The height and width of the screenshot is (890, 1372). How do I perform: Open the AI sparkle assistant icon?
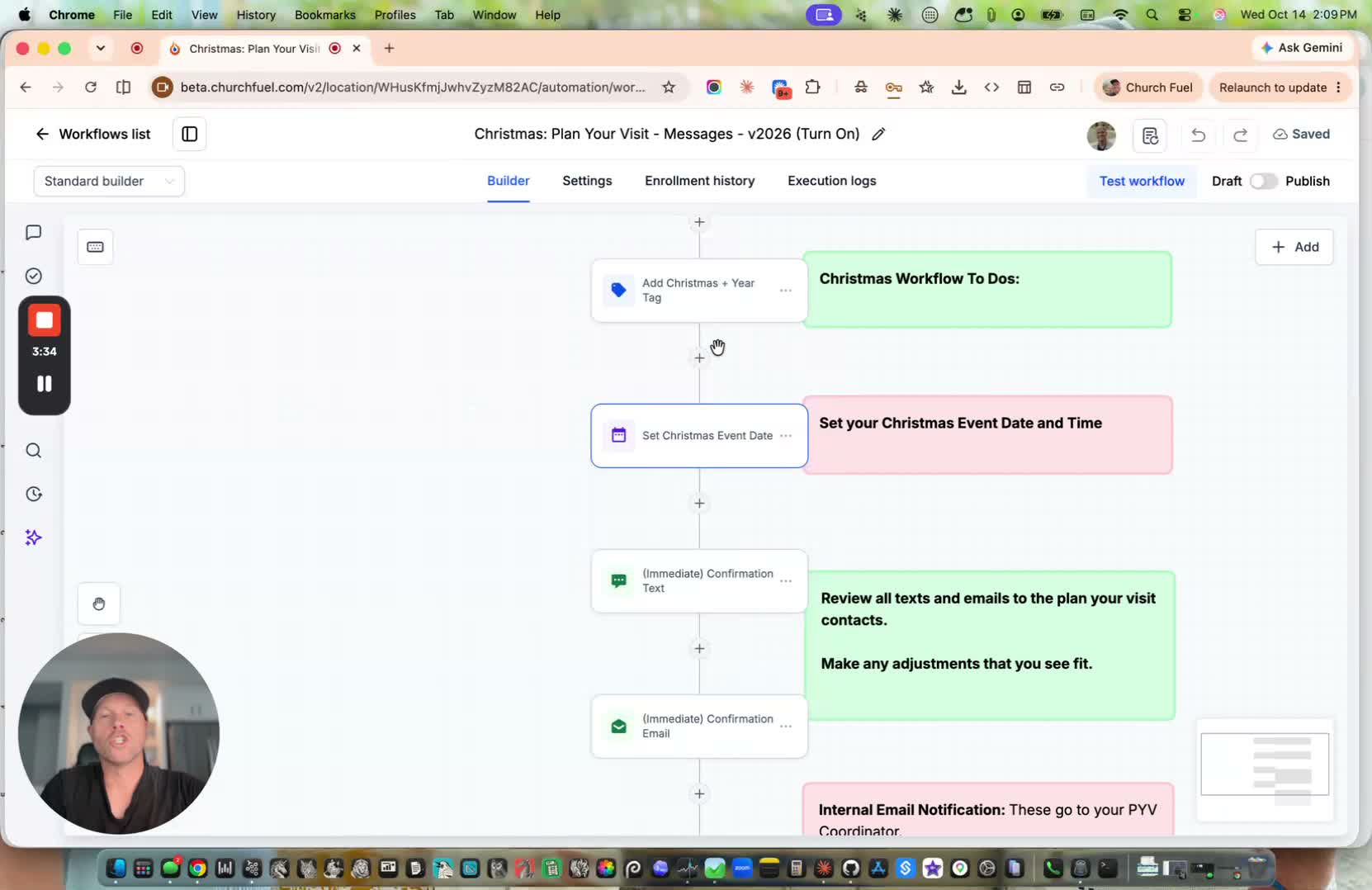point(33,537)
